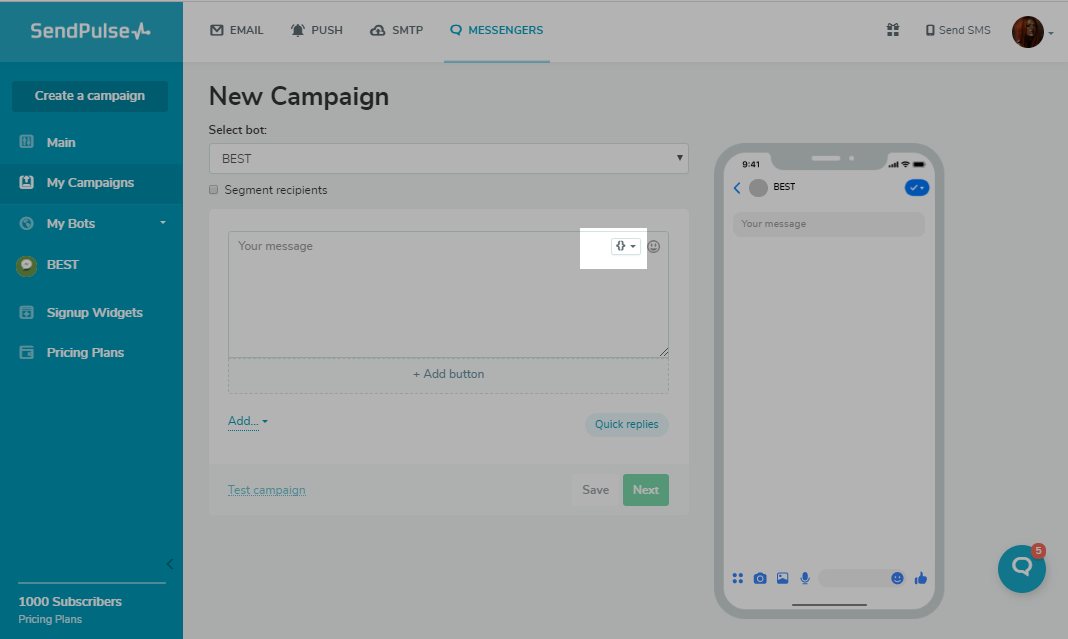Click the thumbs up icon in preview

(921, 578)
